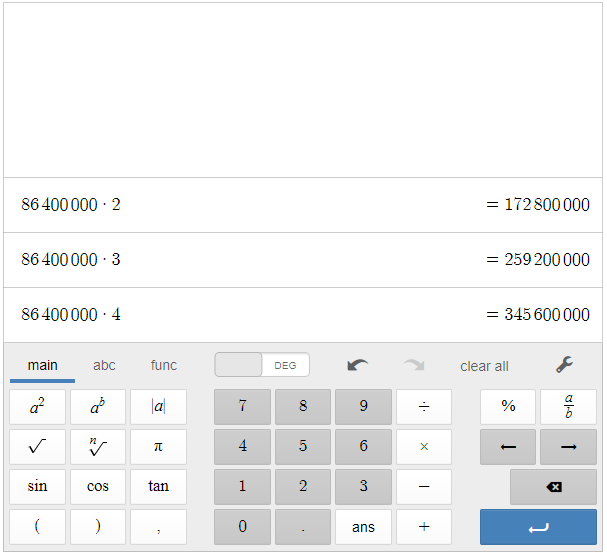Click the decimal point key
Image resolution: width=607 pixels, height=555 pixels.
(x=303, y=527)
